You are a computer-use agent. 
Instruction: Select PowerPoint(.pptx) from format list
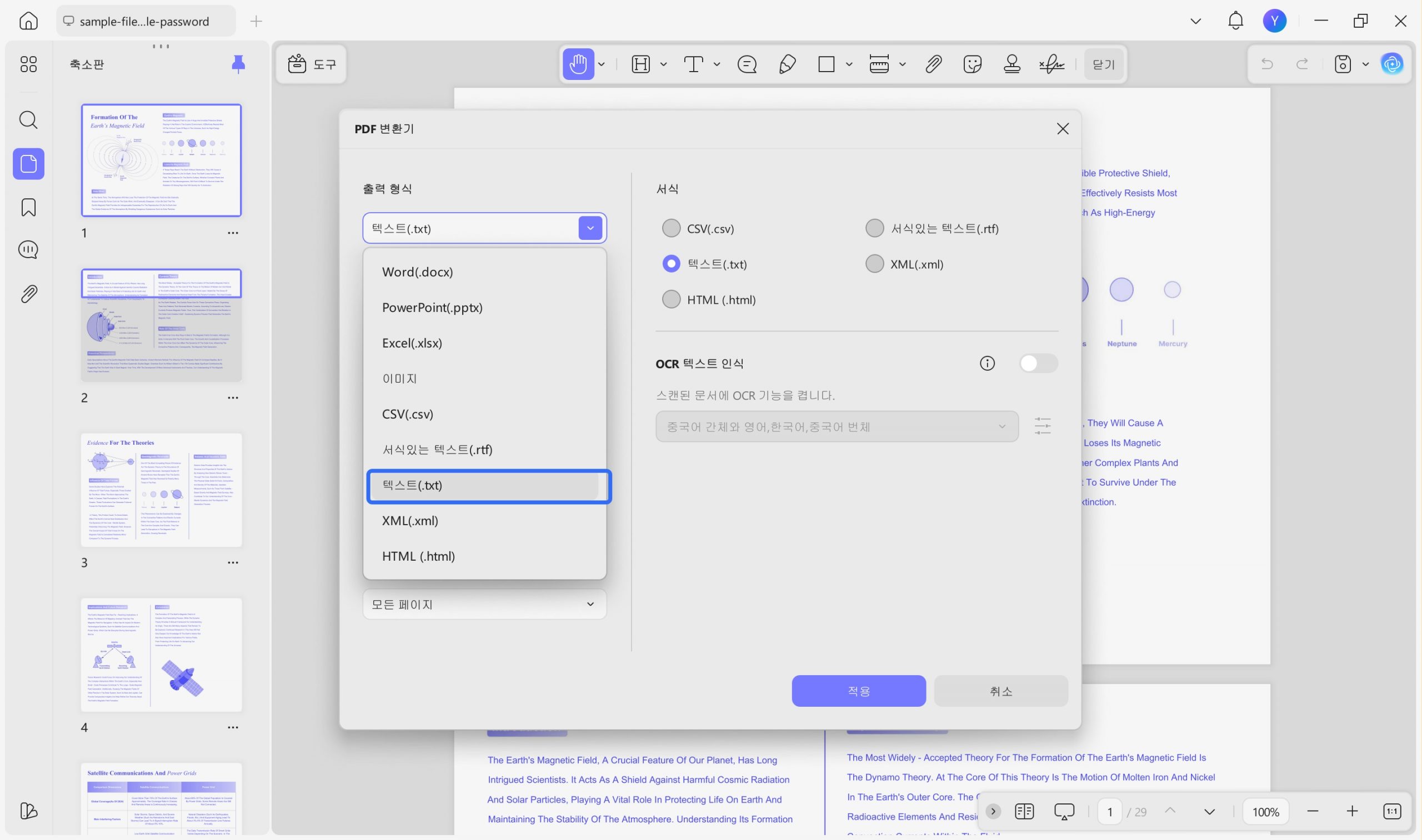pyautogui.click(x=484, y=308)
